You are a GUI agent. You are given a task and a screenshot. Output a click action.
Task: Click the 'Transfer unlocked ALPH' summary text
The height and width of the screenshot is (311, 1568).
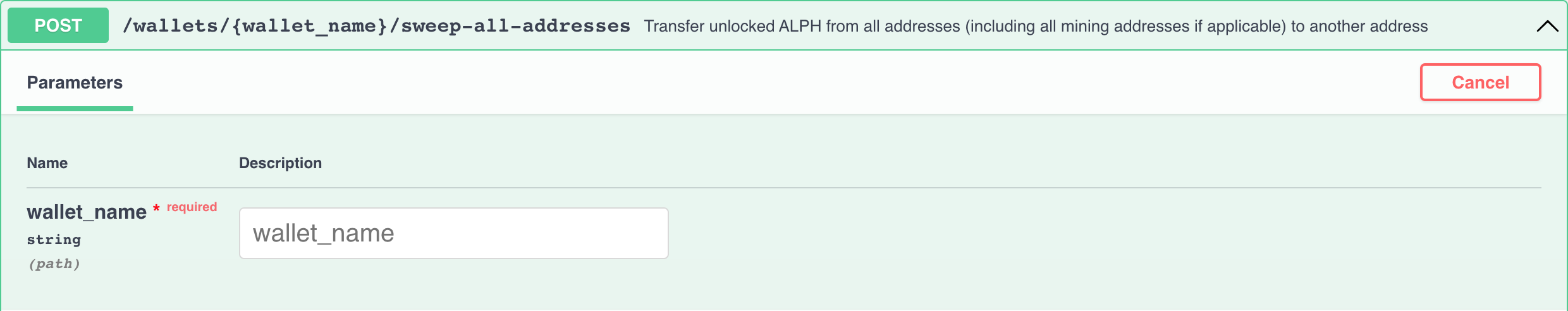click(x=1036, y=26)
